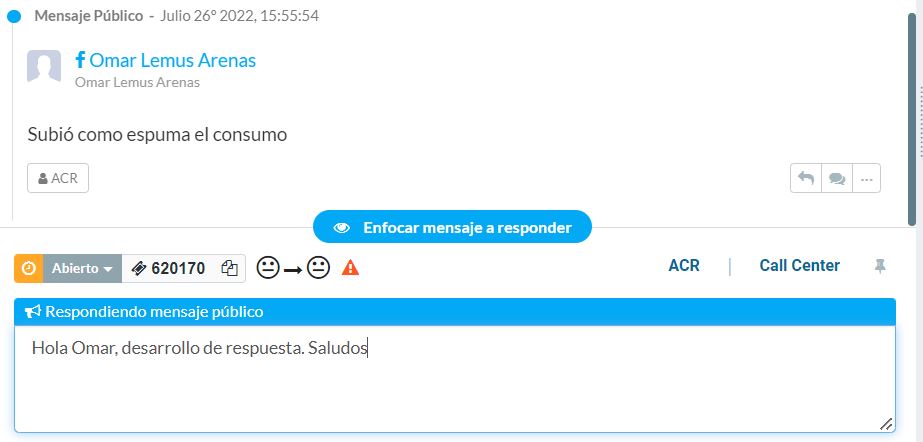Click the Enfocar mensaje a responder button
The width and height of the screenshot is (923, 442).
(x=452, y=227)
